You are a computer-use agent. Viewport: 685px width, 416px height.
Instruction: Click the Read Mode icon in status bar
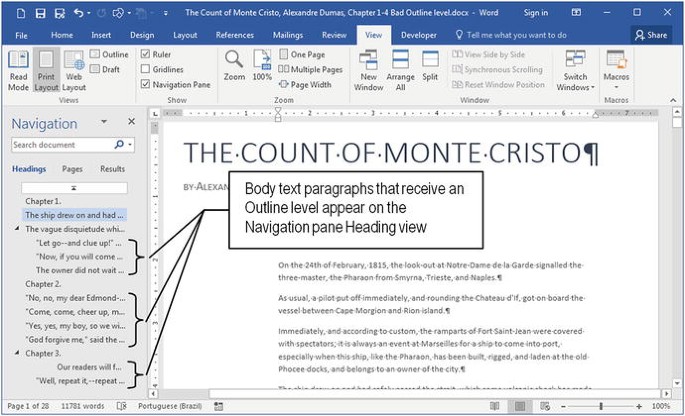495,406
